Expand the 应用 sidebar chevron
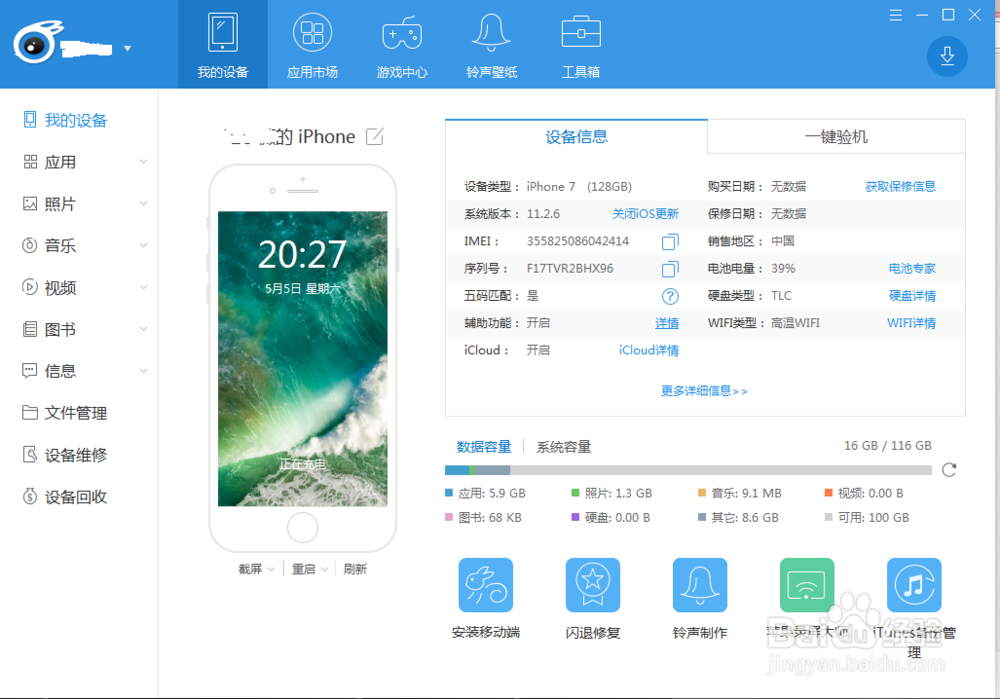Viewport: 1000px width, 699px height. click(x=143, y=162)
